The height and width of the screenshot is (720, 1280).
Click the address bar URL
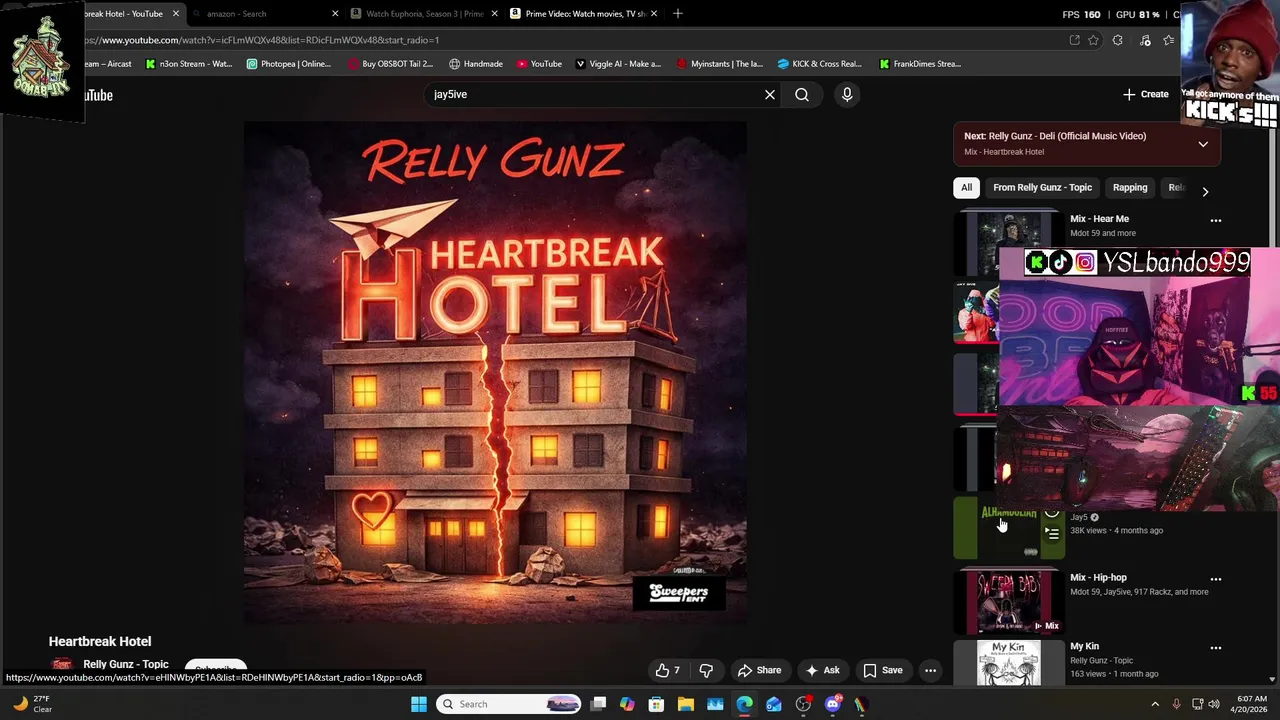tap(260, 41)
